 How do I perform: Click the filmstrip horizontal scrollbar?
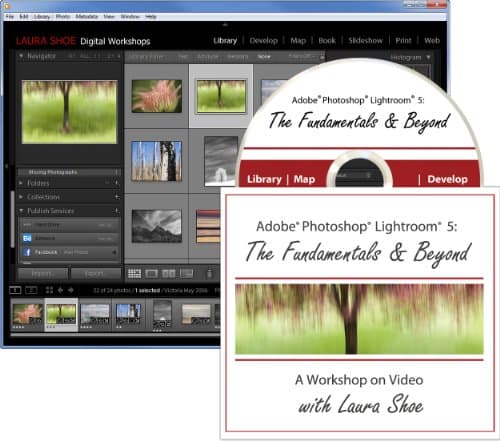point(115,334)
